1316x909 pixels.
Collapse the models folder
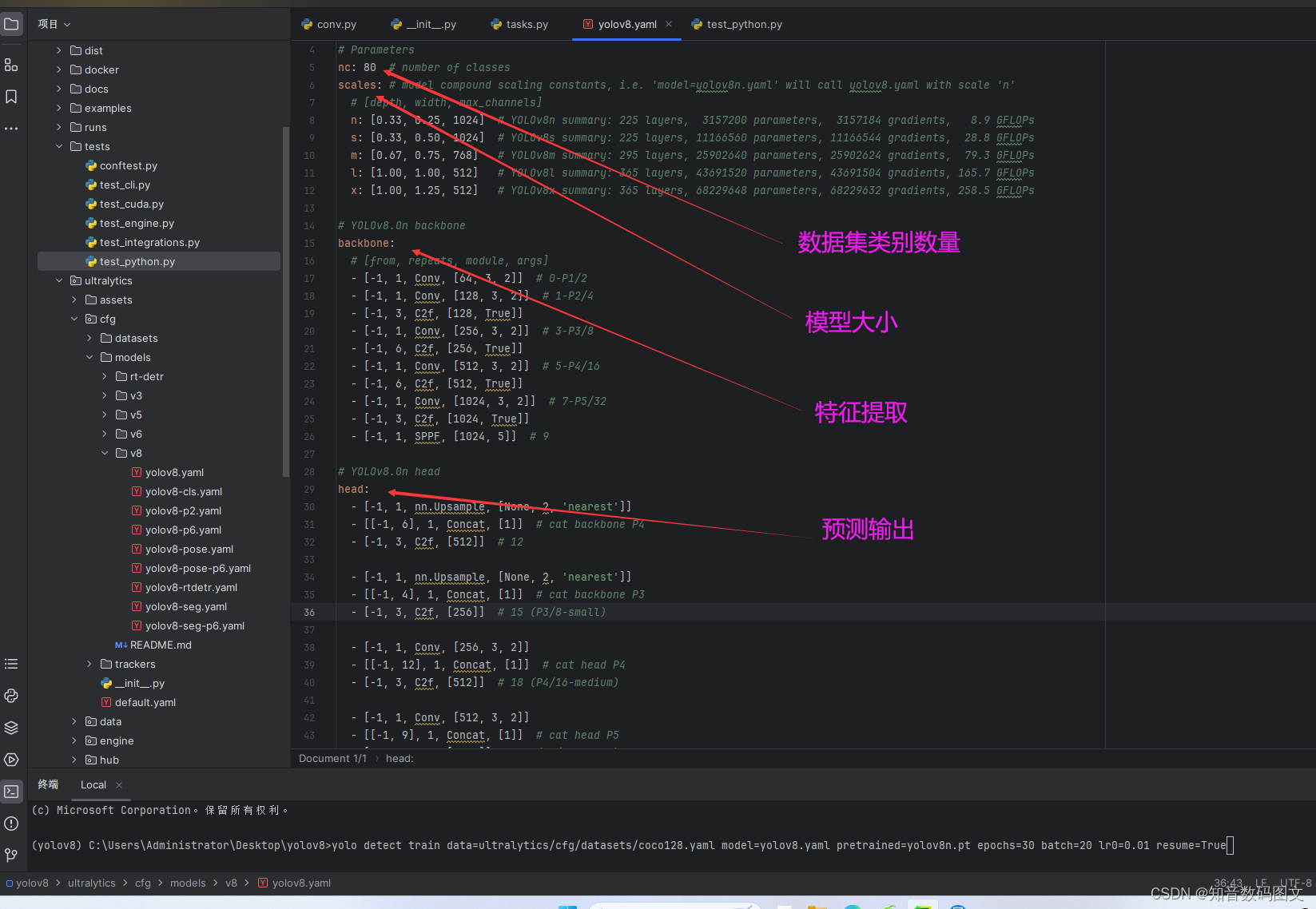(x=89, y=357)
